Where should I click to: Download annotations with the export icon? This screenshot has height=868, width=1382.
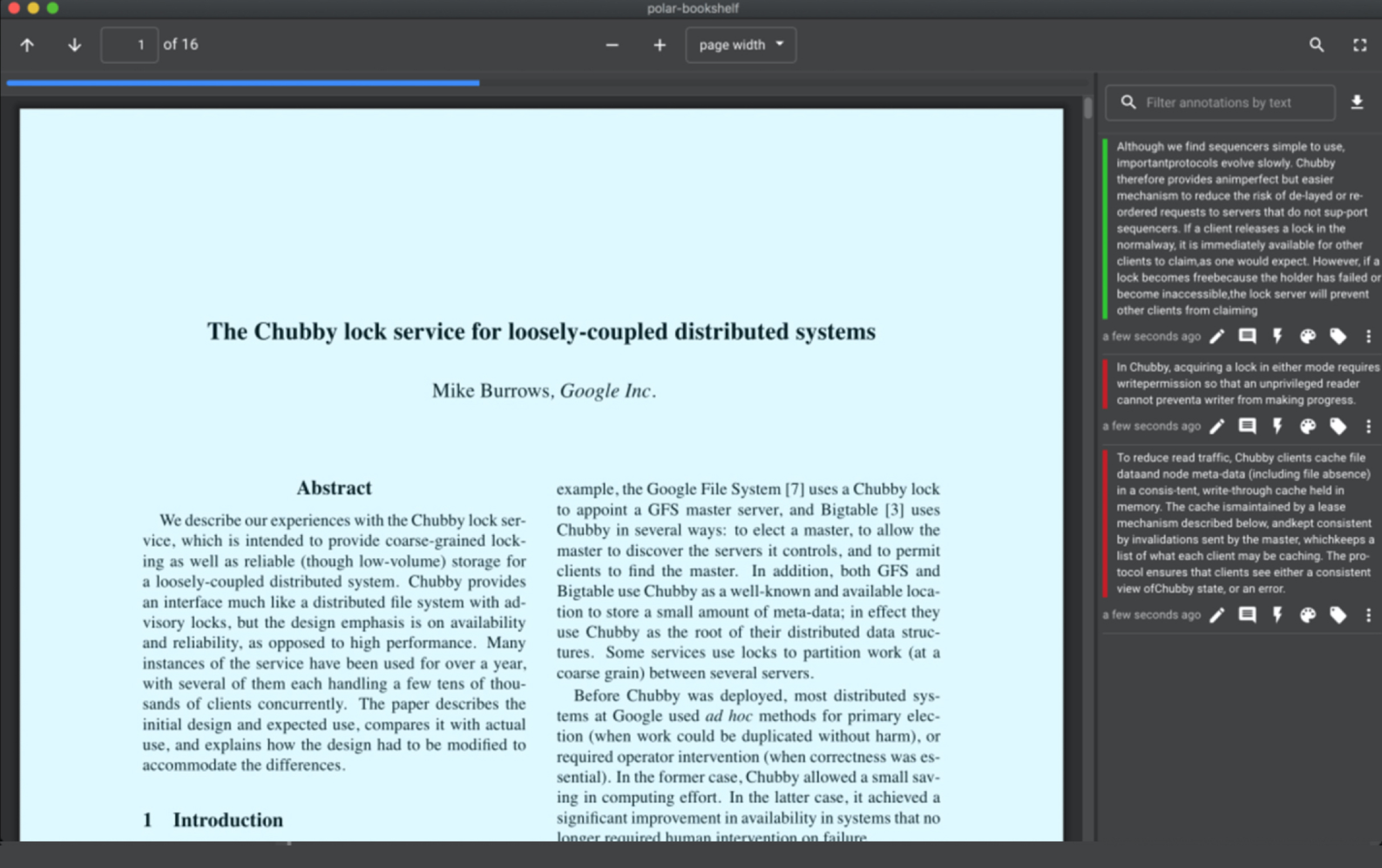(1357, 102)
